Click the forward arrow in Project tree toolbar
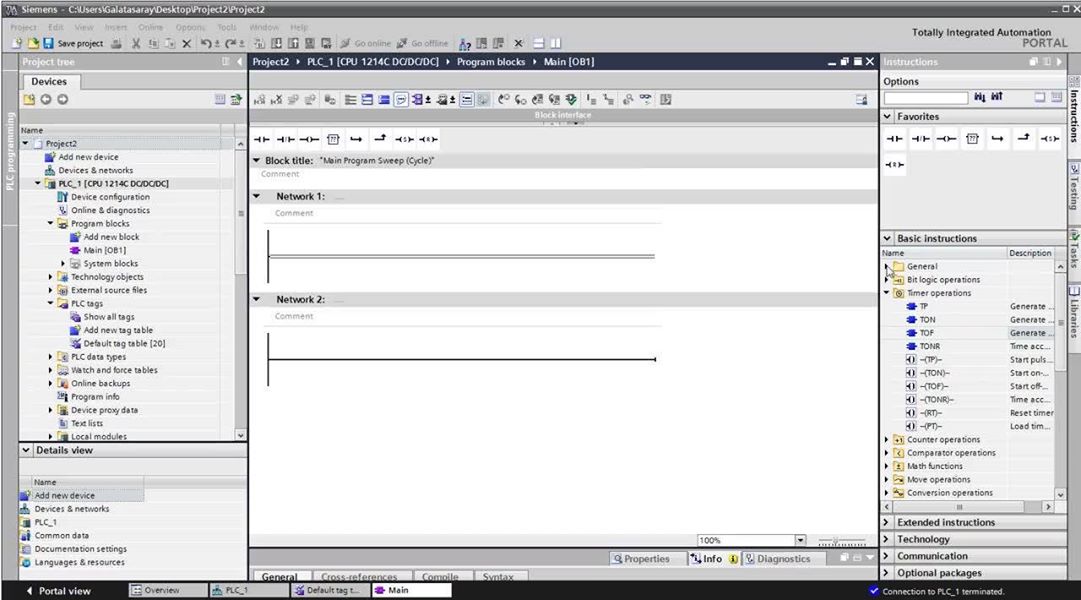1081x600 pixels. [63, 99]
